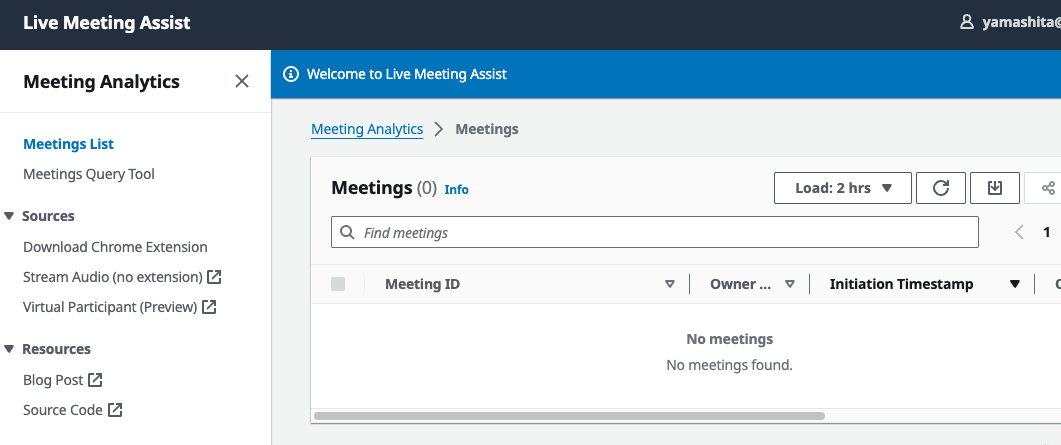This screenshot has height=445, width=1061.
Task: Open Meetings List in sidebar
Action: [x=68, y=144]
